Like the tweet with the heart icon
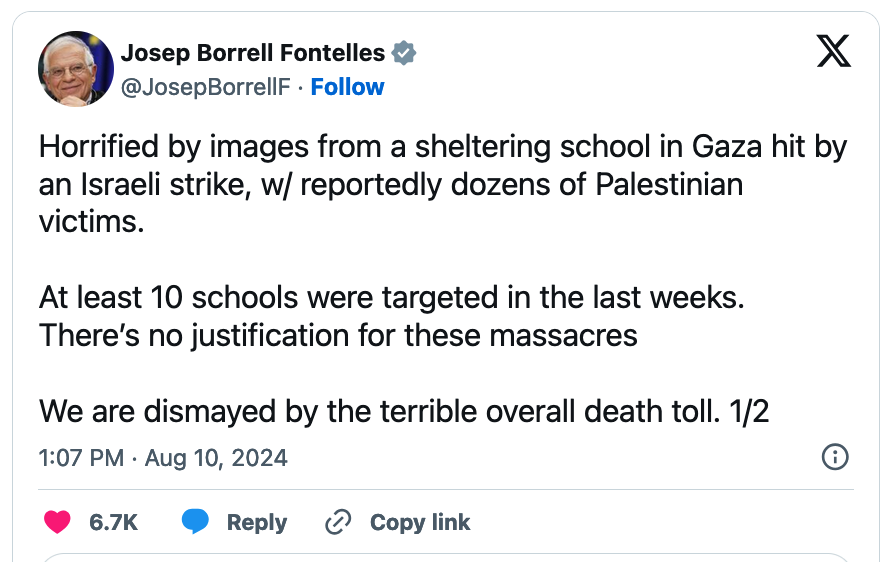The height and width of the screenshot is (562, 890). (x=59, y=522)
